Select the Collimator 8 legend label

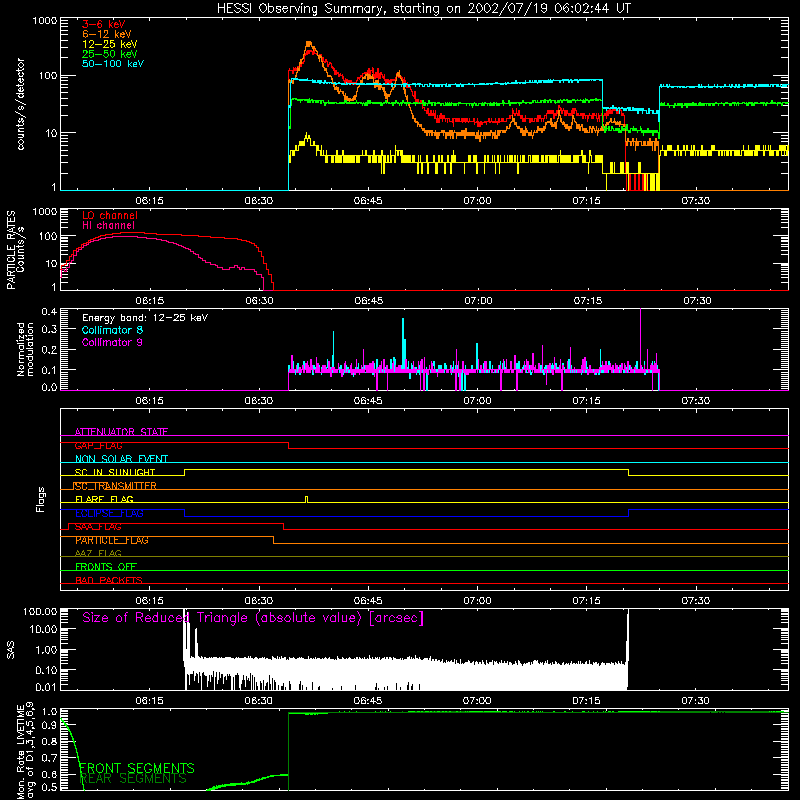point(112,330)
